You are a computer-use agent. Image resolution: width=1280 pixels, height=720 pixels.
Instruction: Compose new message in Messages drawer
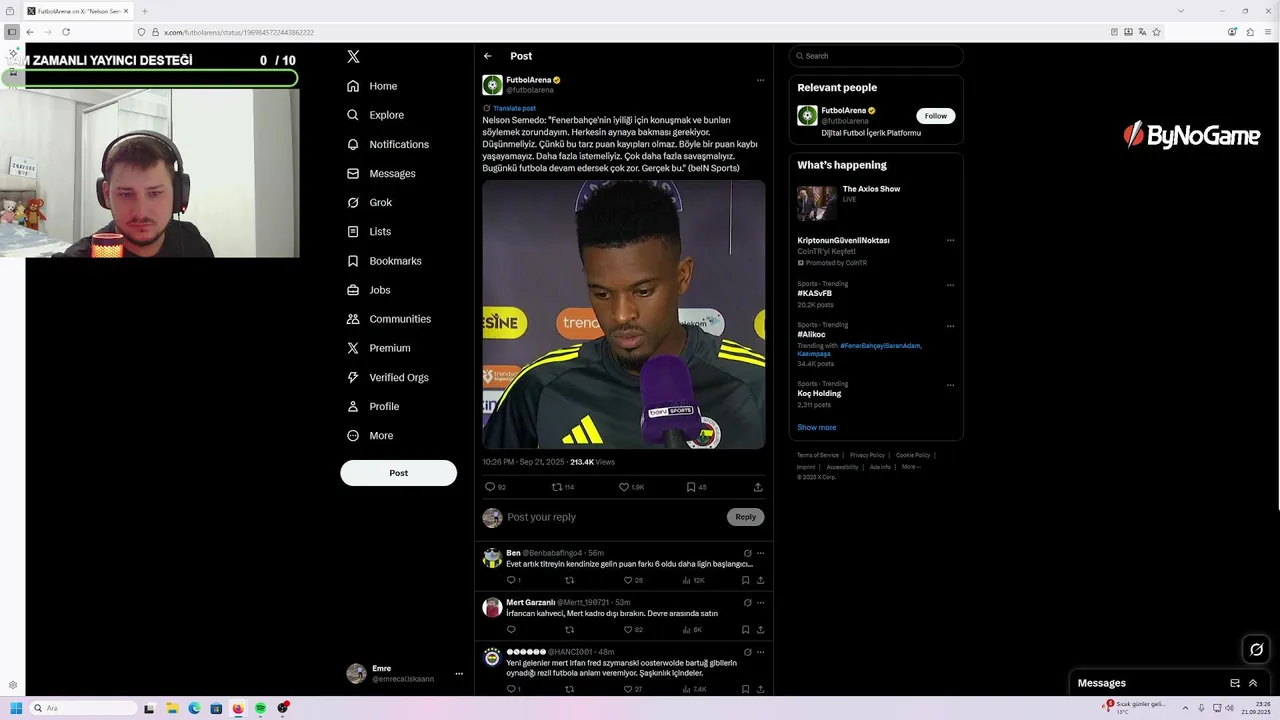(x=1235, y=683)
